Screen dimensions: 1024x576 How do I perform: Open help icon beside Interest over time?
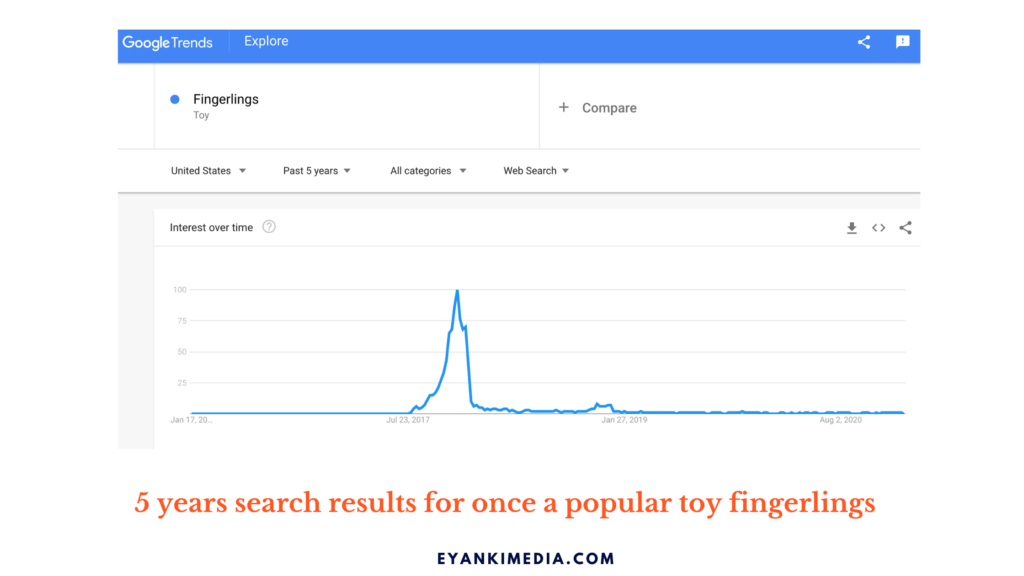pyautogui.click(x=269, y=227)
